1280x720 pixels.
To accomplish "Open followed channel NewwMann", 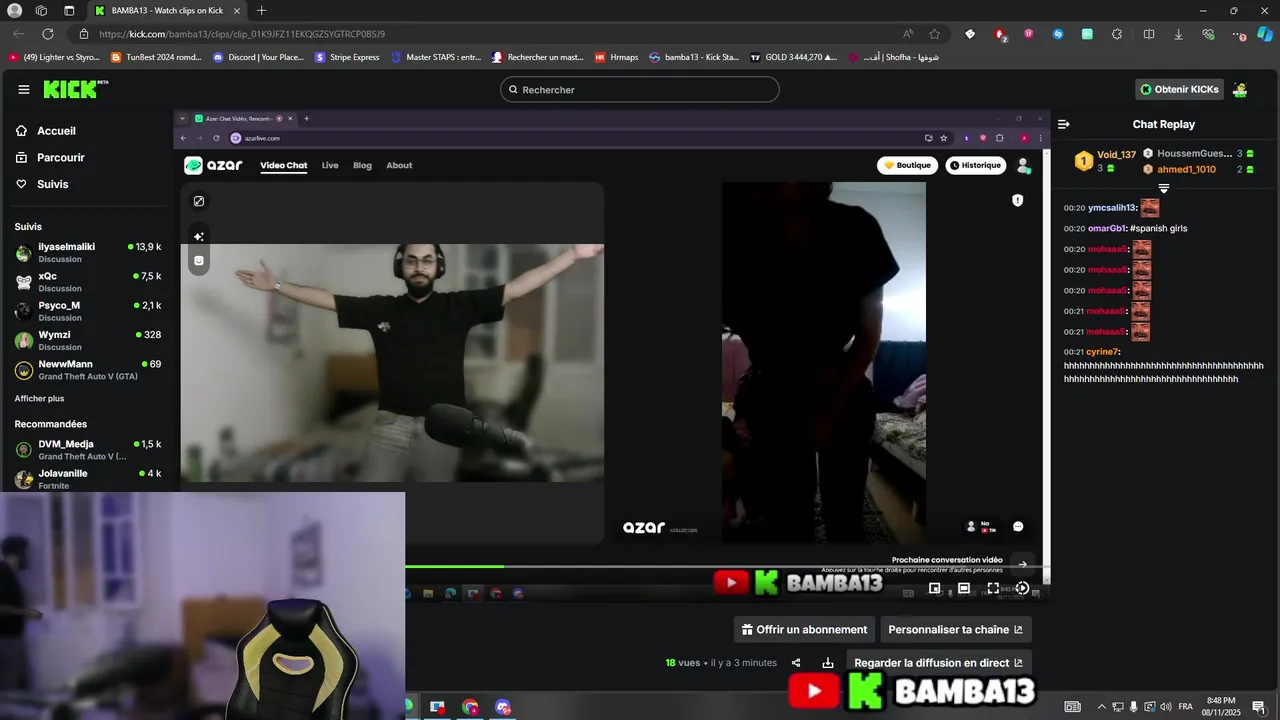I will pos(87,370).
